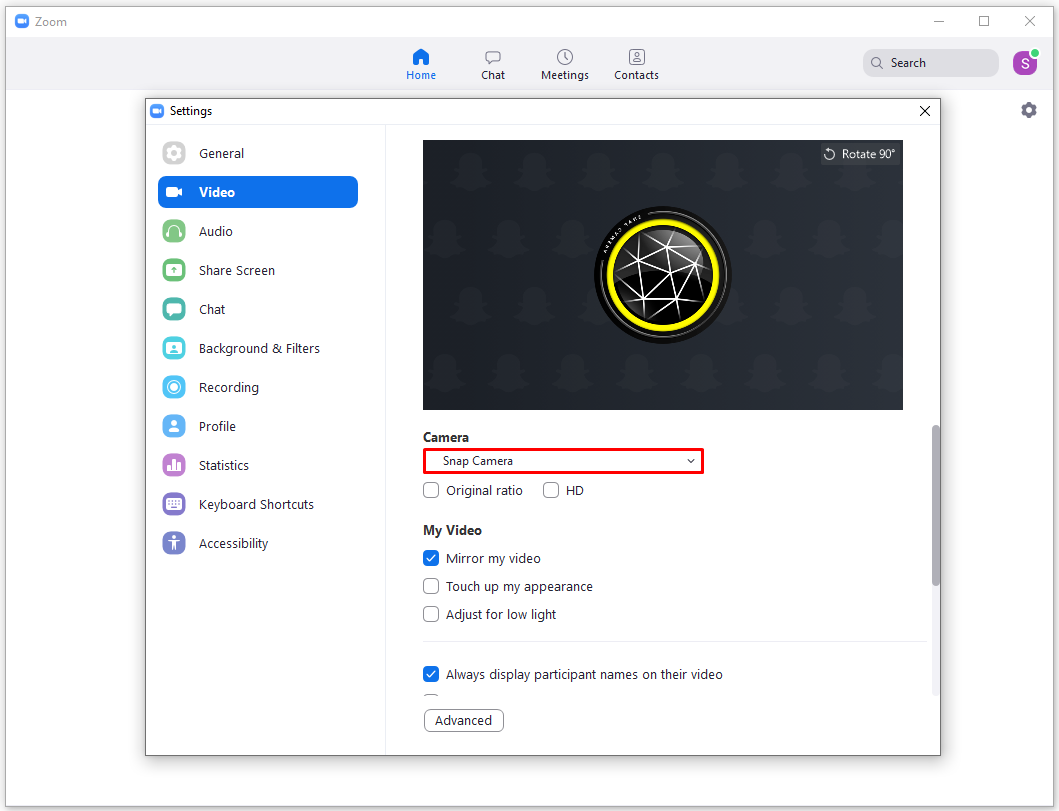Select Profile in the settings list

tap(217, 427)
